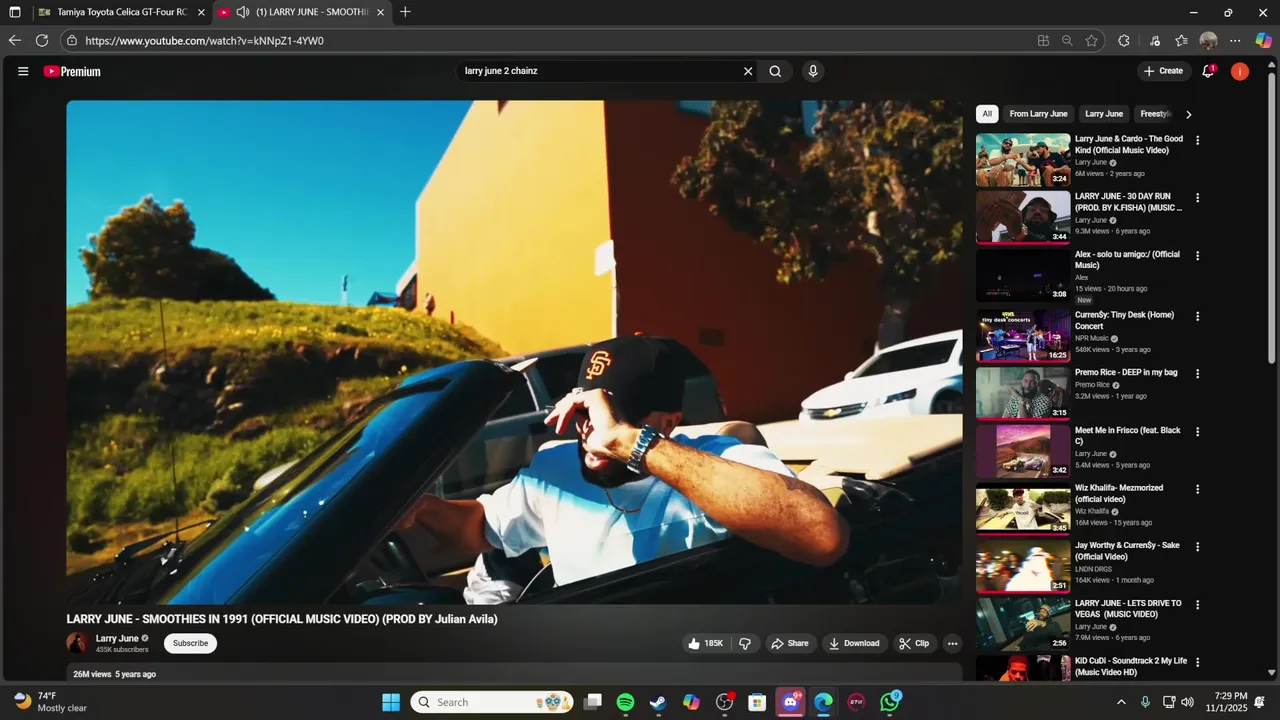Image resolution: width=1280 pixels, height=720 pixels.
Task: Open options menu for Premo Rice video
Action: pyautogui.click(x=1197, y=374)
